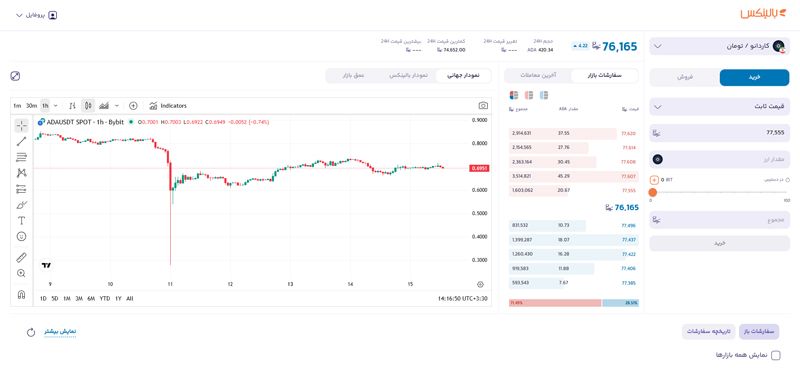Switch to the sell (فروش) side toggle
This screenshot has width=800, height=379.
click(x=685, y=78)
